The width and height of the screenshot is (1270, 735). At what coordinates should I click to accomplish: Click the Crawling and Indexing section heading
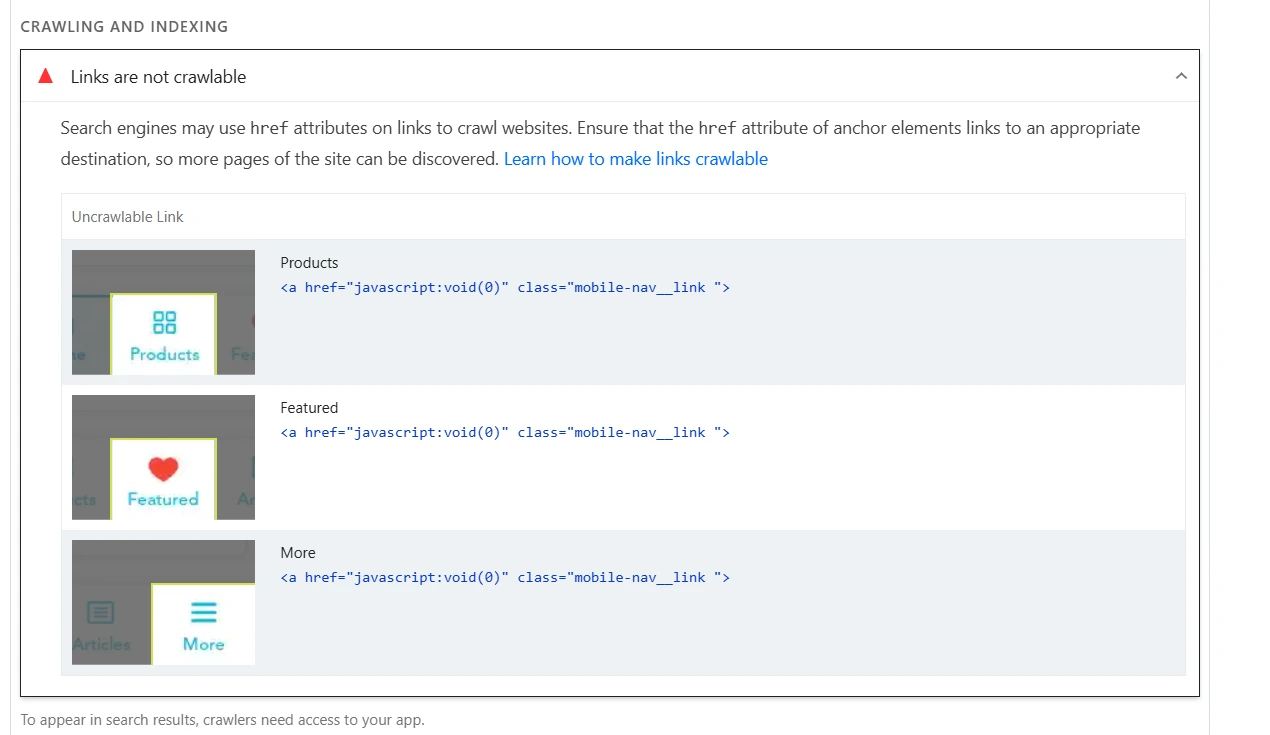coord(124,27)
